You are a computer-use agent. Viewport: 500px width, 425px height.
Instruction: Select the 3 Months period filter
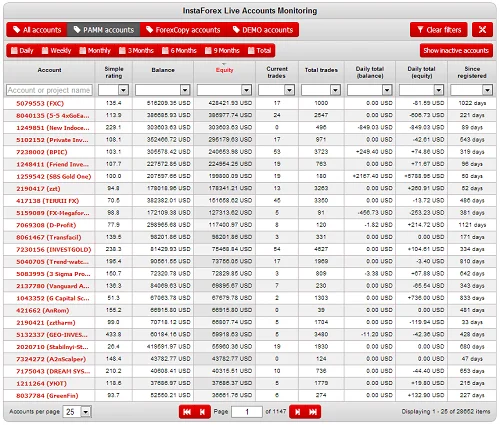coord(136,51)
